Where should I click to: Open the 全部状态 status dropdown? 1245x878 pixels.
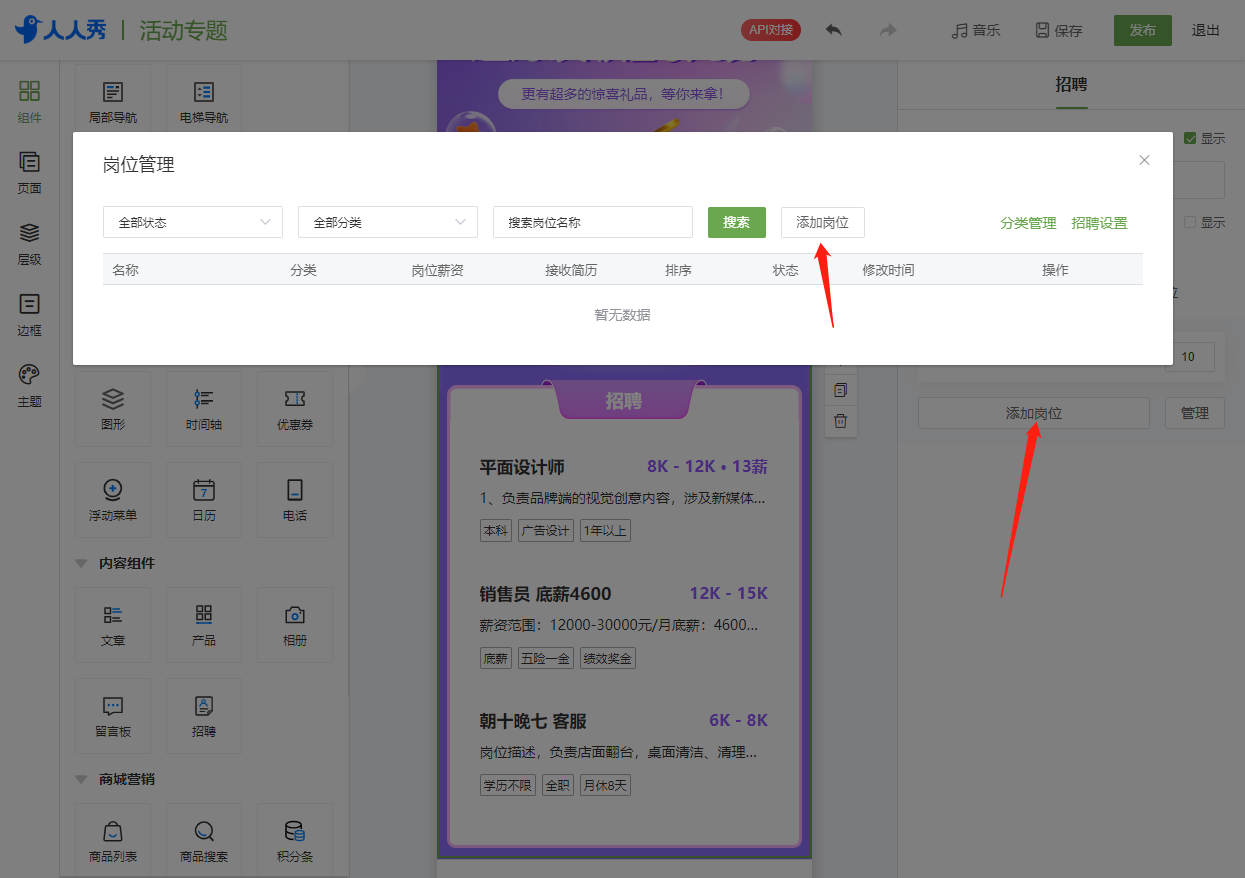tap(193, 222)
